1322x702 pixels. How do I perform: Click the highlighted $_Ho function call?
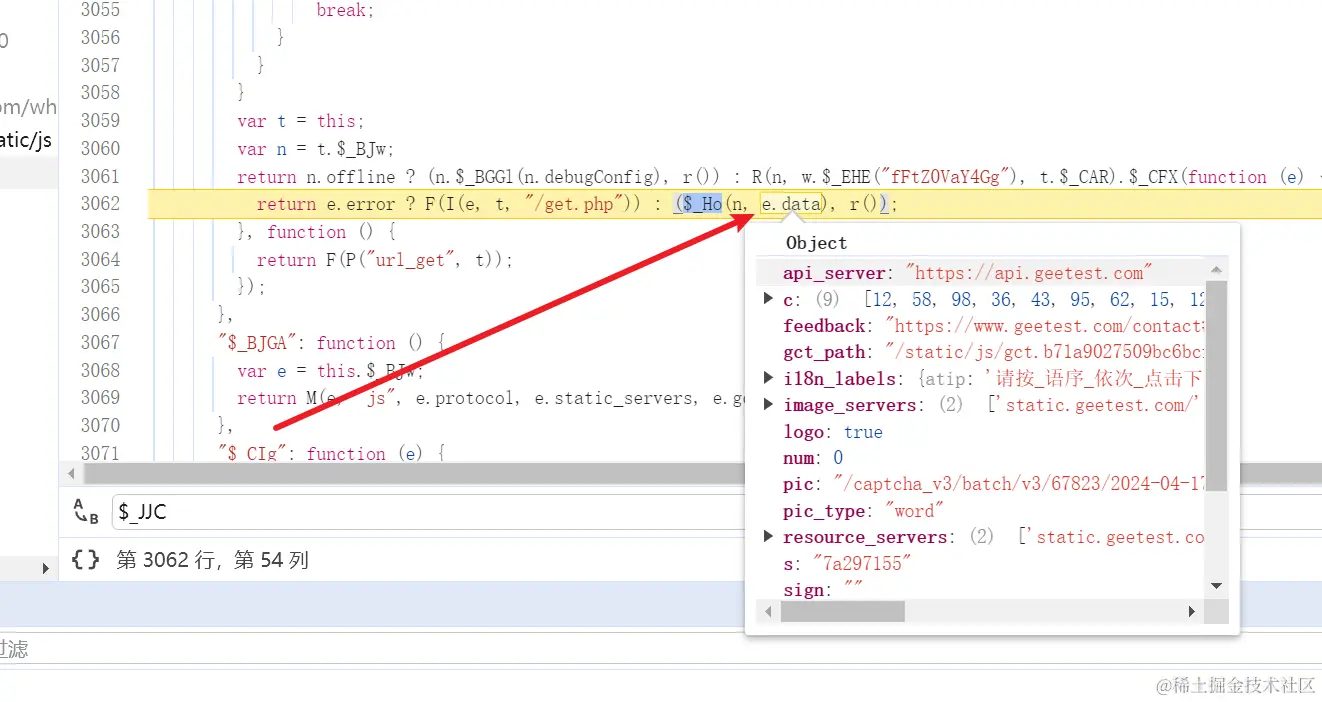tap(703, 204)
